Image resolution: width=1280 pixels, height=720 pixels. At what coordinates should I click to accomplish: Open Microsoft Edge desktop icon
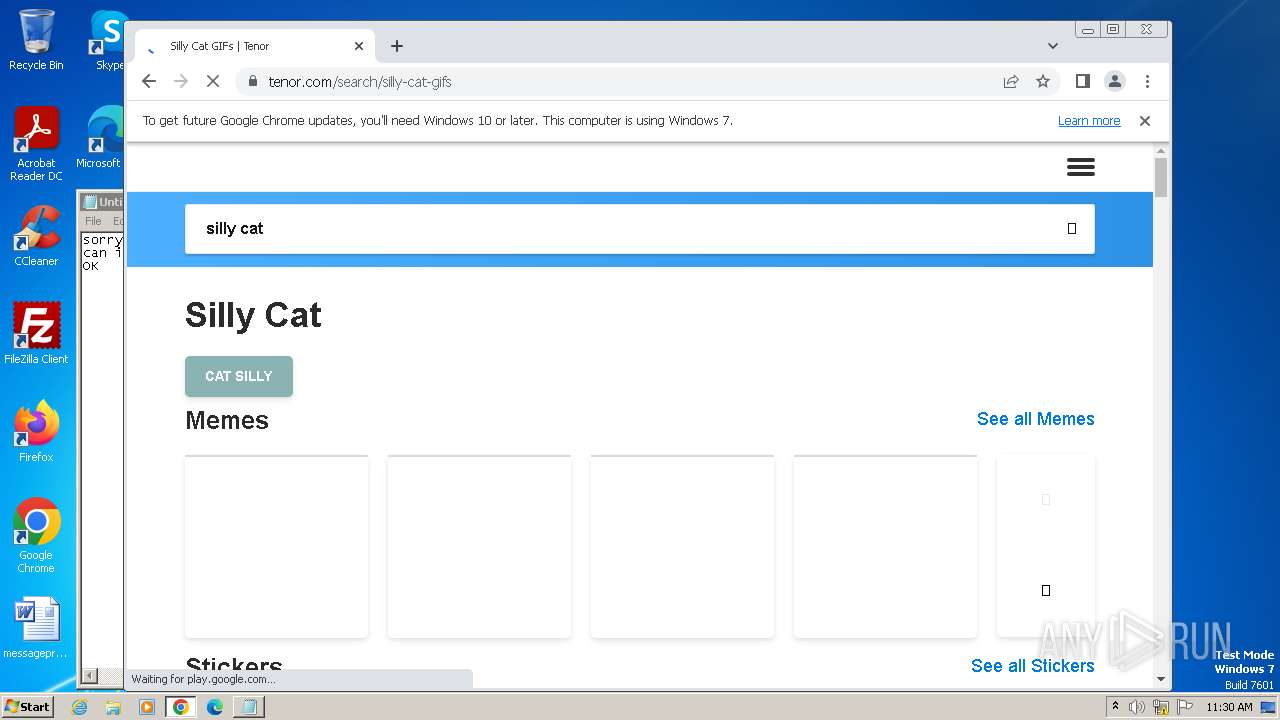pos(100,138)
